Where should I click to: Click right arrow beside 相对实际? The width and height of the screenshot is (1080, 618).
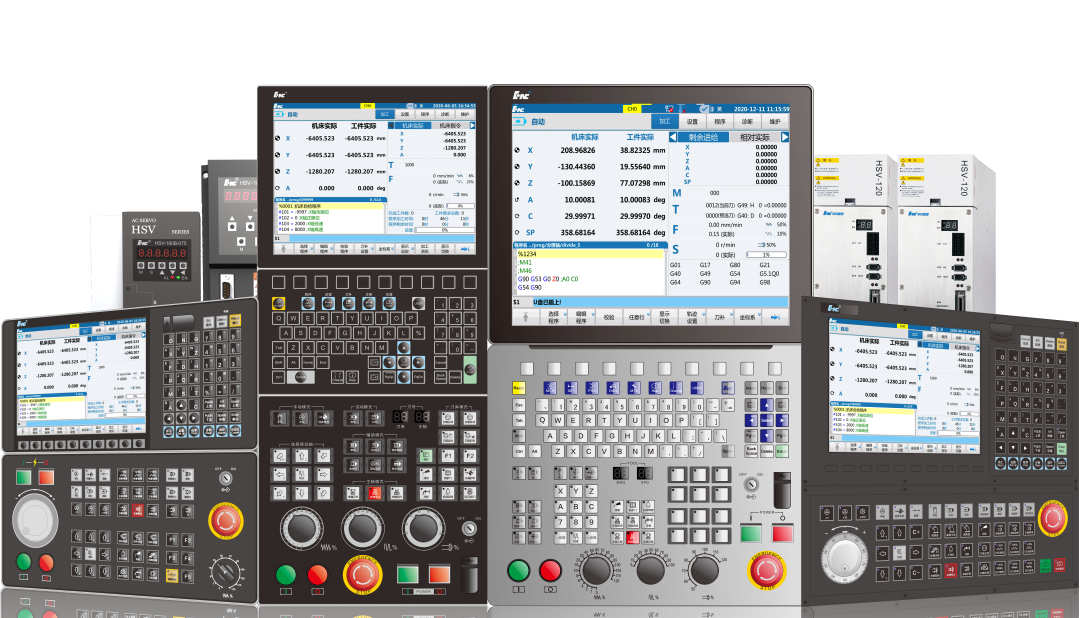point(785,137)
